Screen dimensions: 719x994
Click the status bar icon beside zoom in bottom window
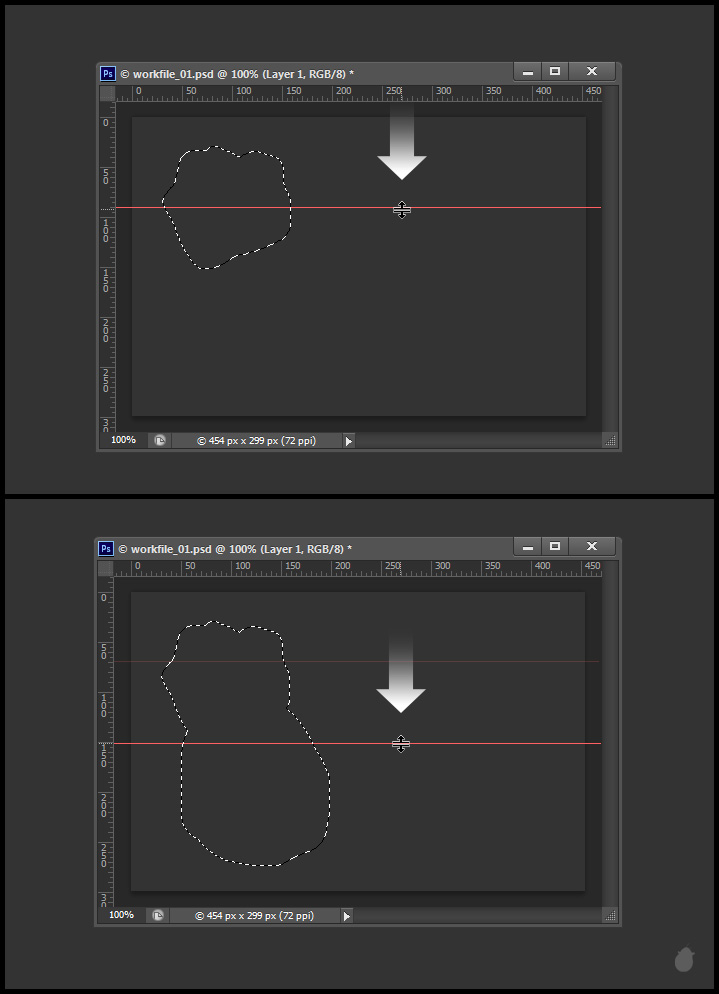click(158, 915)
